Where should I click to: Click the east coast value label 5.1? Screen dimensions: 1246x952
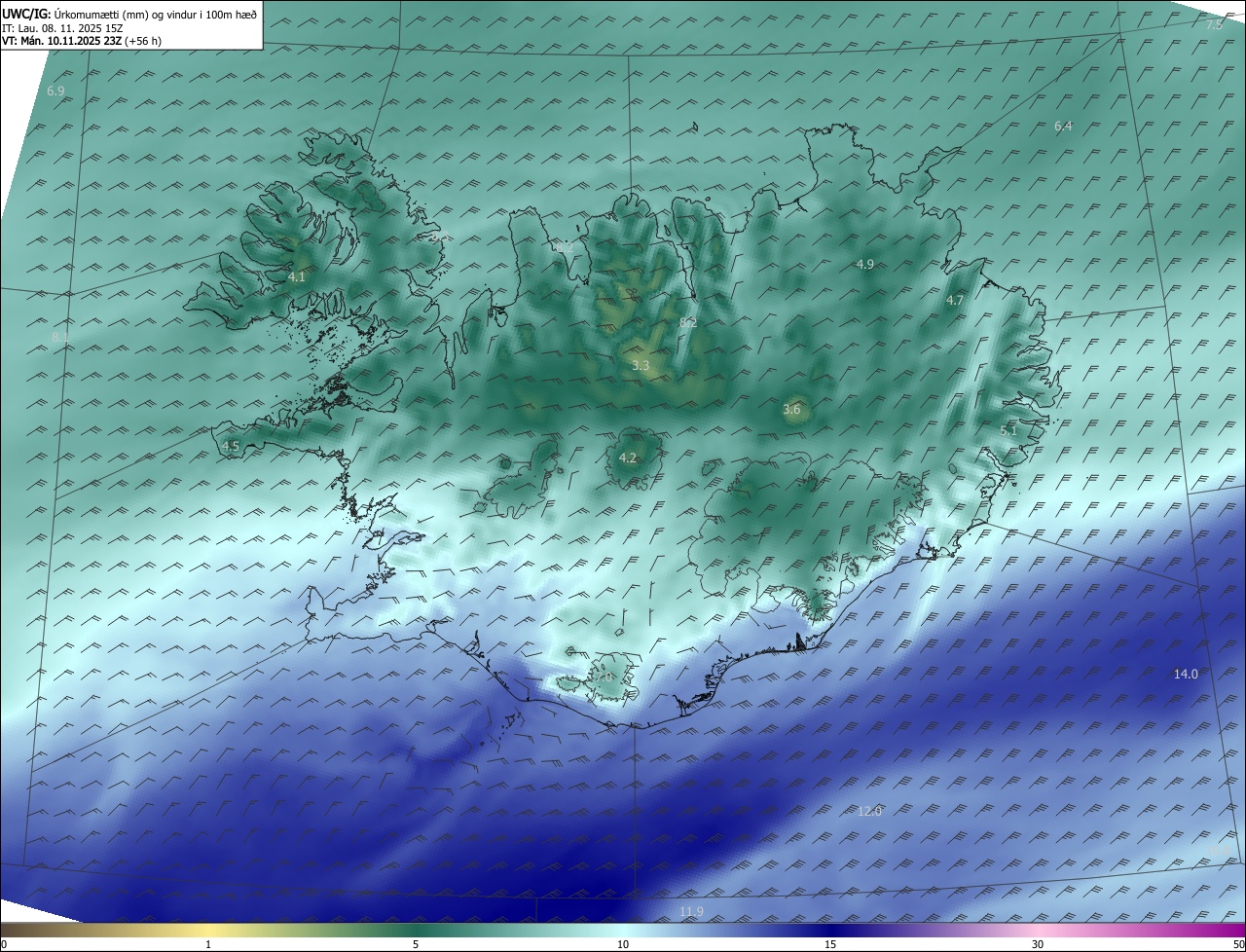pos(1008,431)
